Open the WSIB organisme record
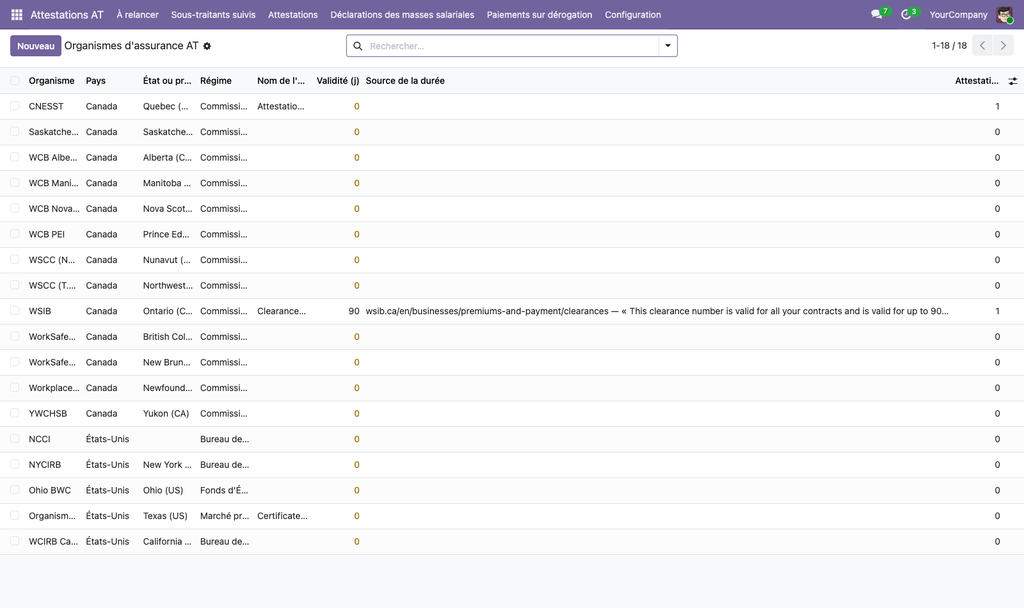The height and width of the screenshot is (608, 1024). click(x=40, y=311)
